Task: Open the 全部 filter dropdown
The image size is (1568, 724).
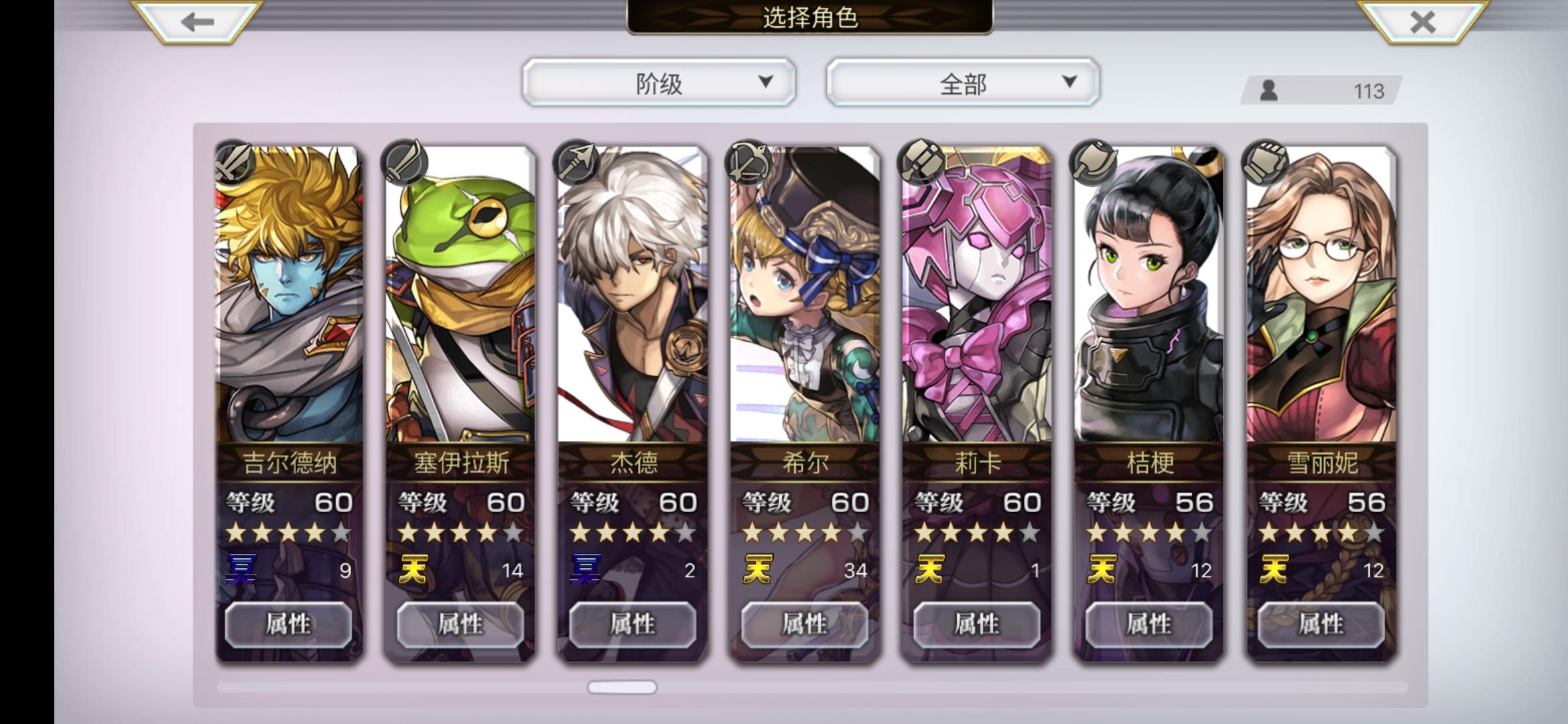Action: (963, 82)
